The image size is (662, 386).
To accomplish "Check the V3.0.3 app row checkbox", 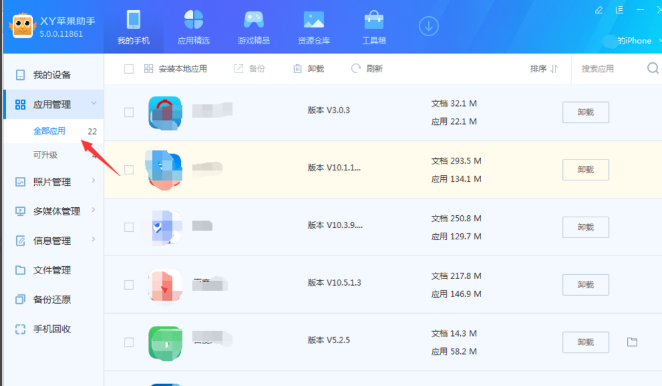I will (x=129, y=112).
